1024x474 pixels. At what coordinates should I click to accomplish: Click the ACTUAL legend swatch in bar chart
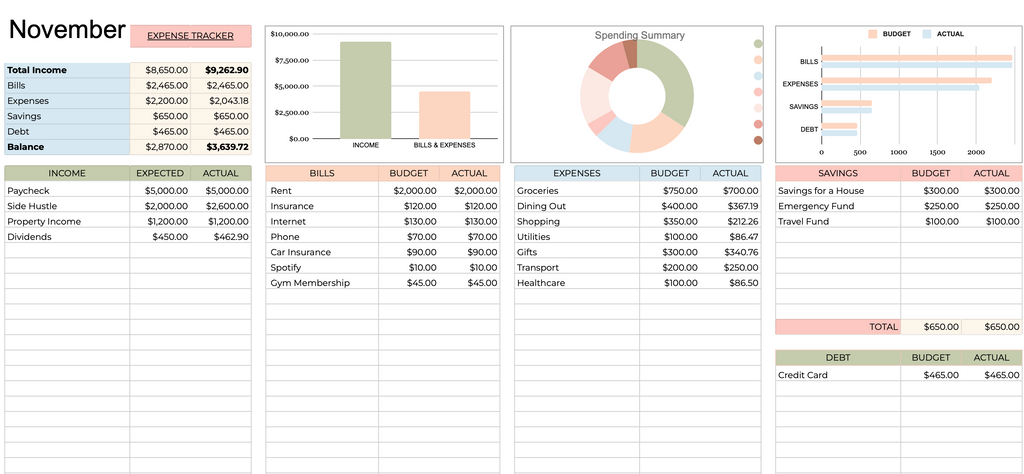(x=927, y=34)
